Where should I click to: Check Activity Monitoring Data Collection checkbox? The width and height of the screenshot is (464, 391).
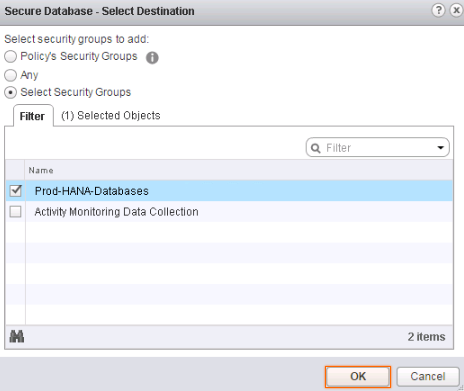point(16,211)
